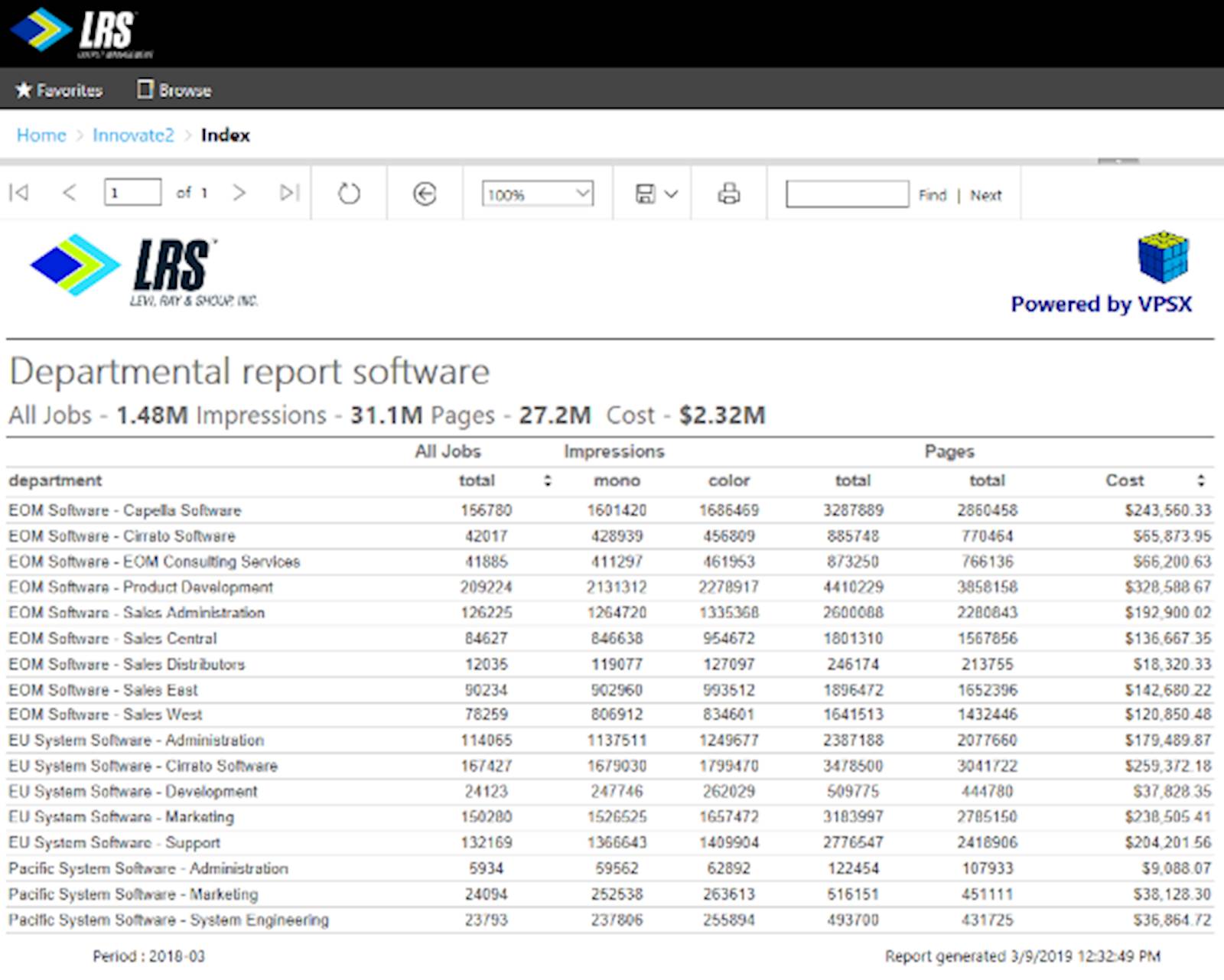Go to the first report page

coord(19,193)
